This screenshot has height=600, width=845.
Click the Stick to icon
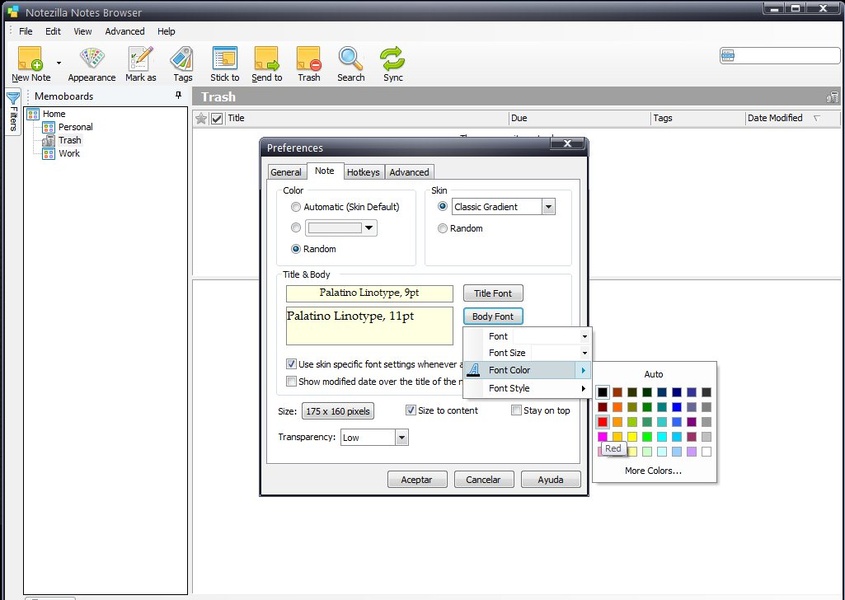[x=225, y=58]
